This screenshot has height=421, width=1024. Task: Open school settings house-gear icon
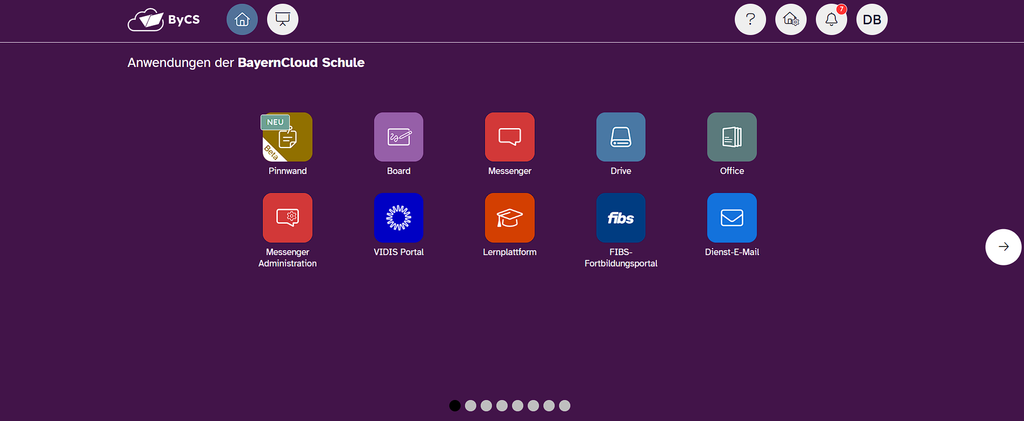[x=791, y=20]
